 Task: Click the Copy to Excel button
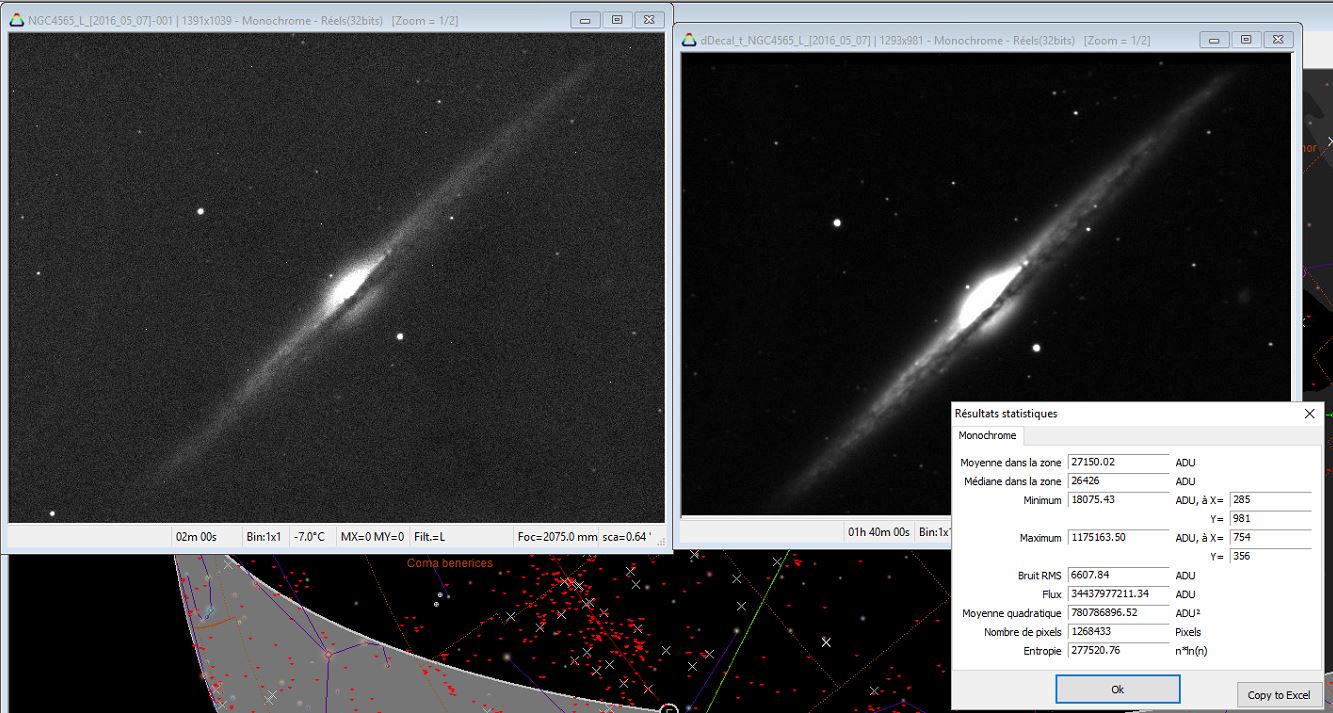pyautogui.click(x=1279, y=695)
